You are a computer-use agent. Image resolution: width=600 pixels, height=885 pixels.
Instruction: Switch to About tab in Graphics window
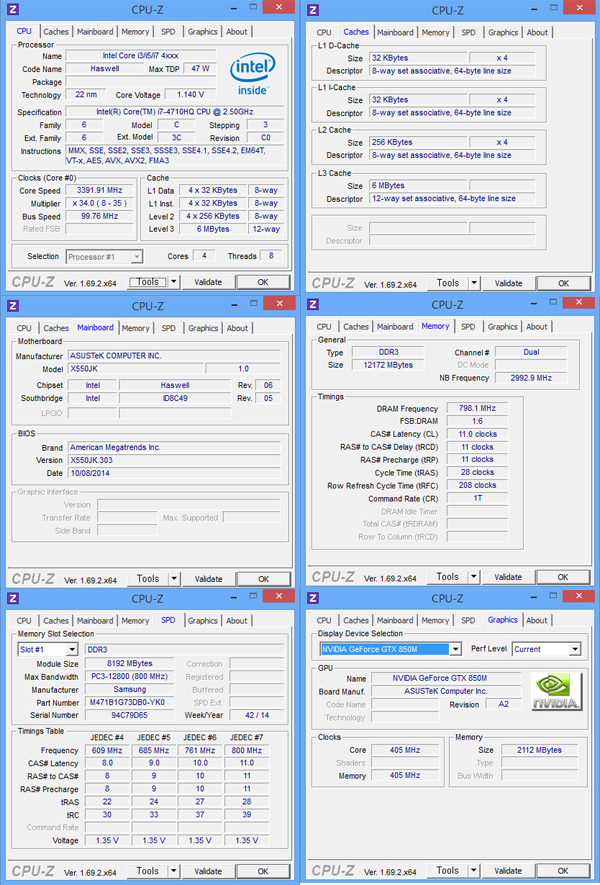[537, 620]
